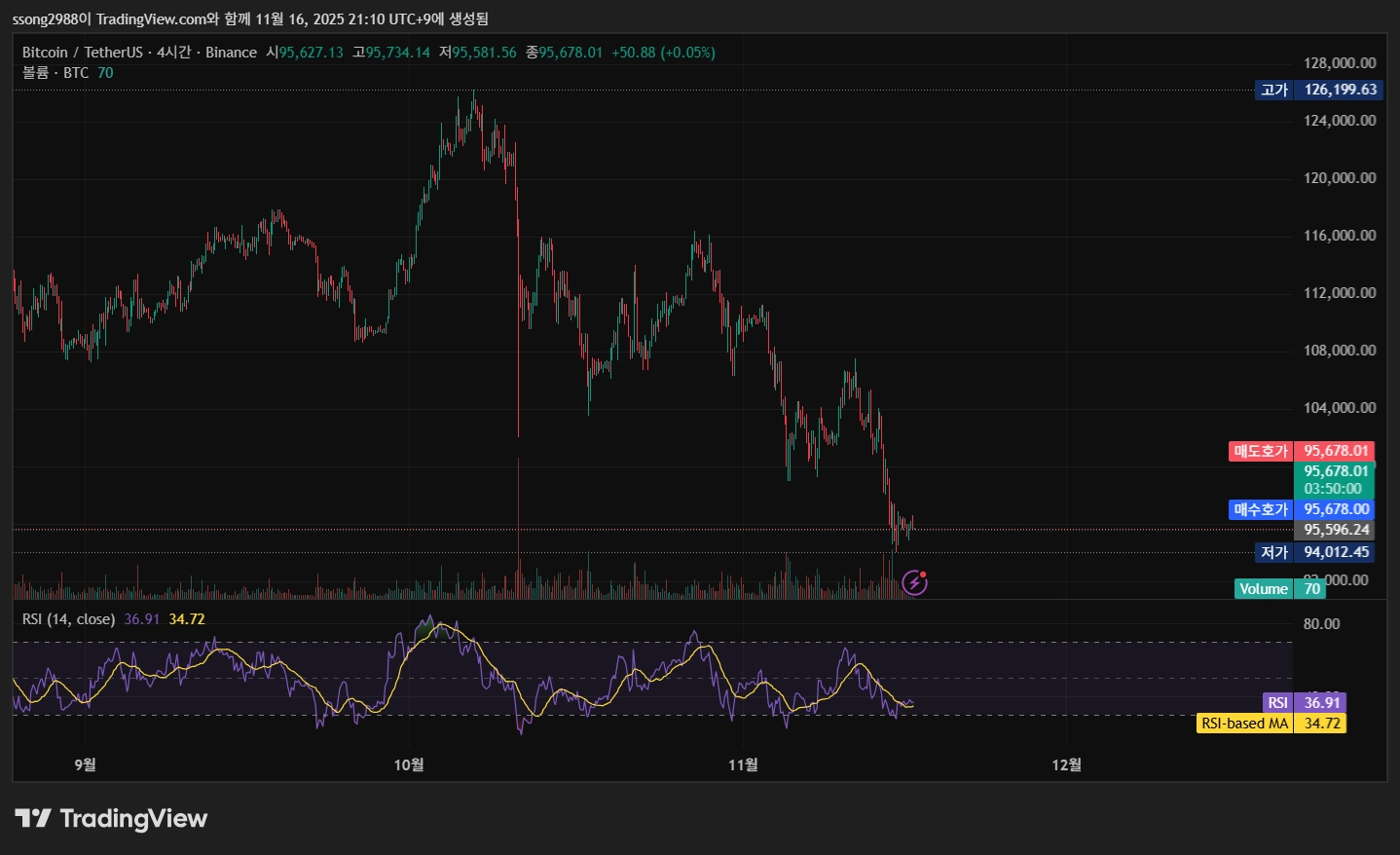Click the "10월" label on the time axis
1400x855 pixels.
409,765
